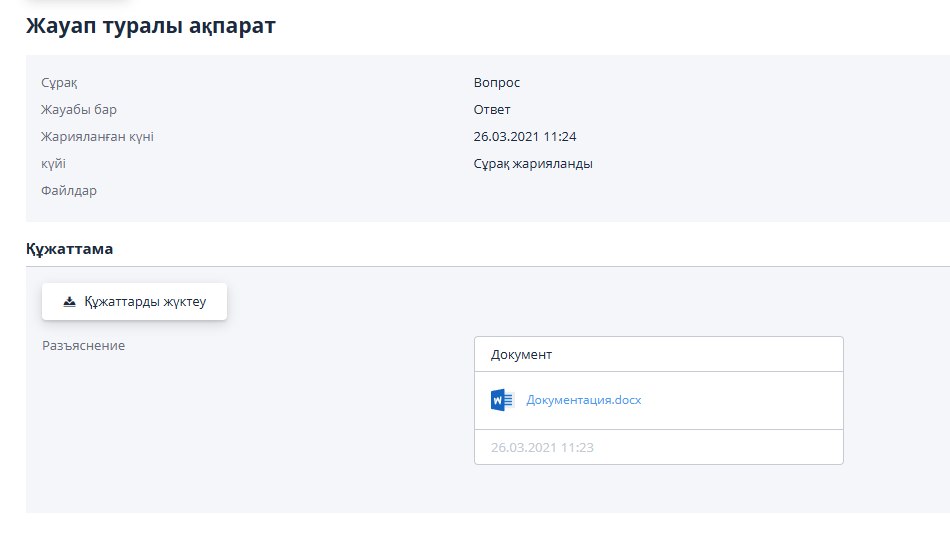Click the Ответ value text

492,110
